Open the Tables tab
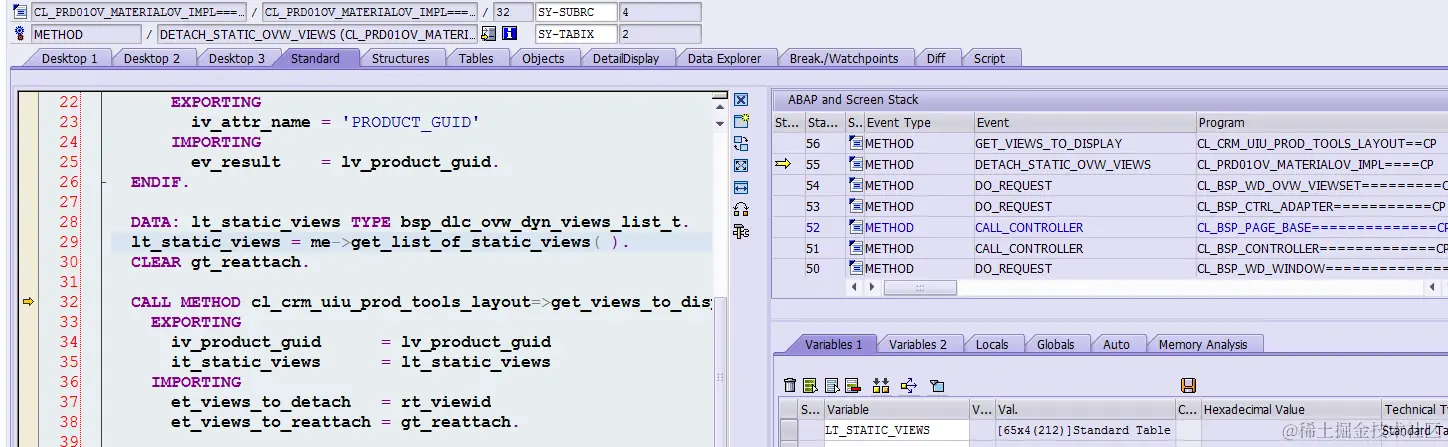This screenshot has height=447, width=1448. [x=476, y=58]
